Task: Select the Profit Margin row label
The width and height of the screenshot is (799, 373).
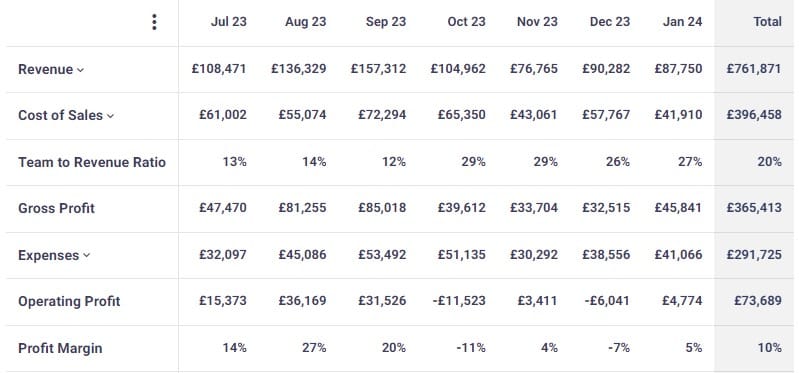Action: 60,349
